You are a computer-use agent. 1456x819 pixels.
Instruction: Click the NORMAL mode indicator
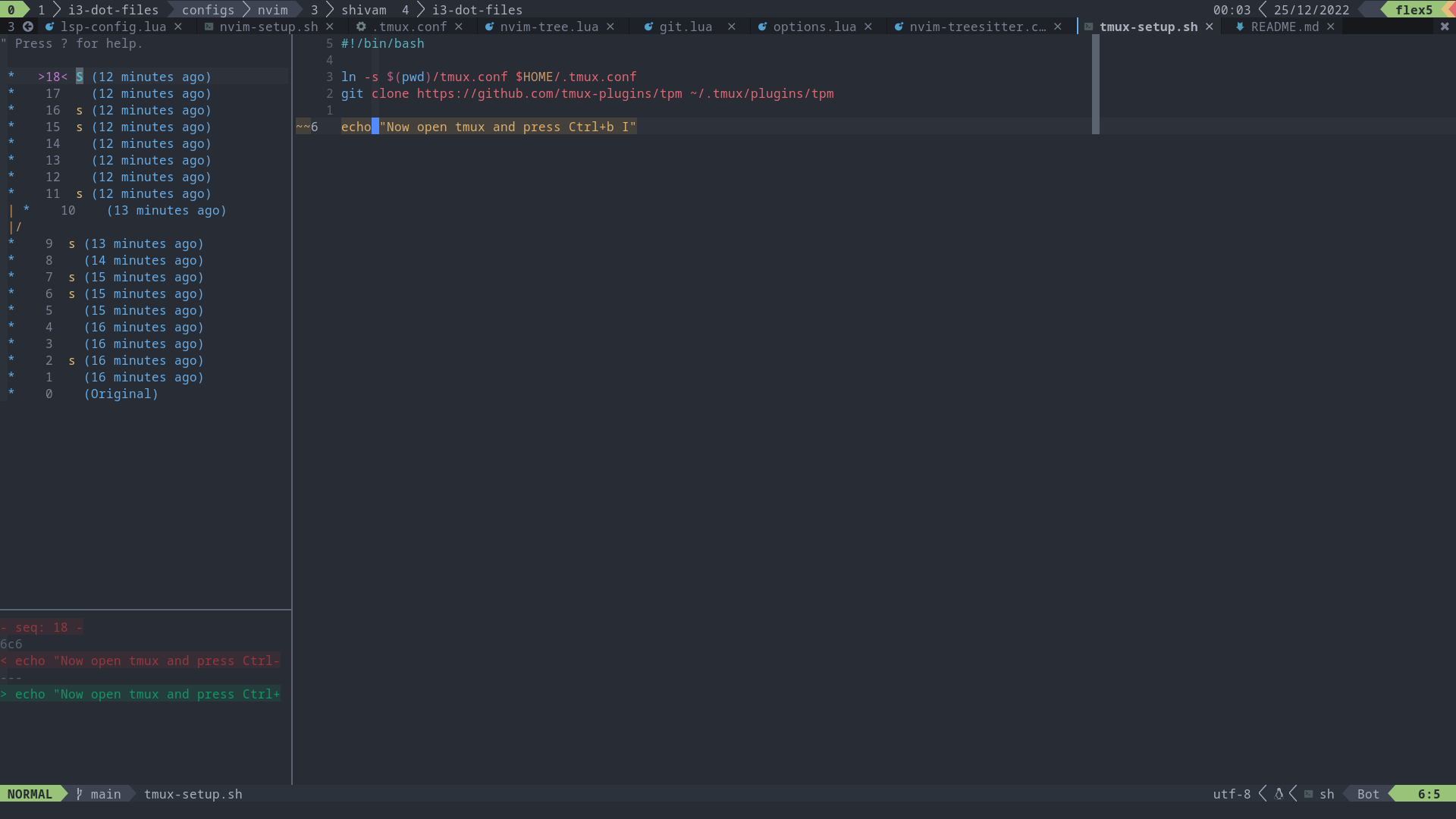point(29,793)
